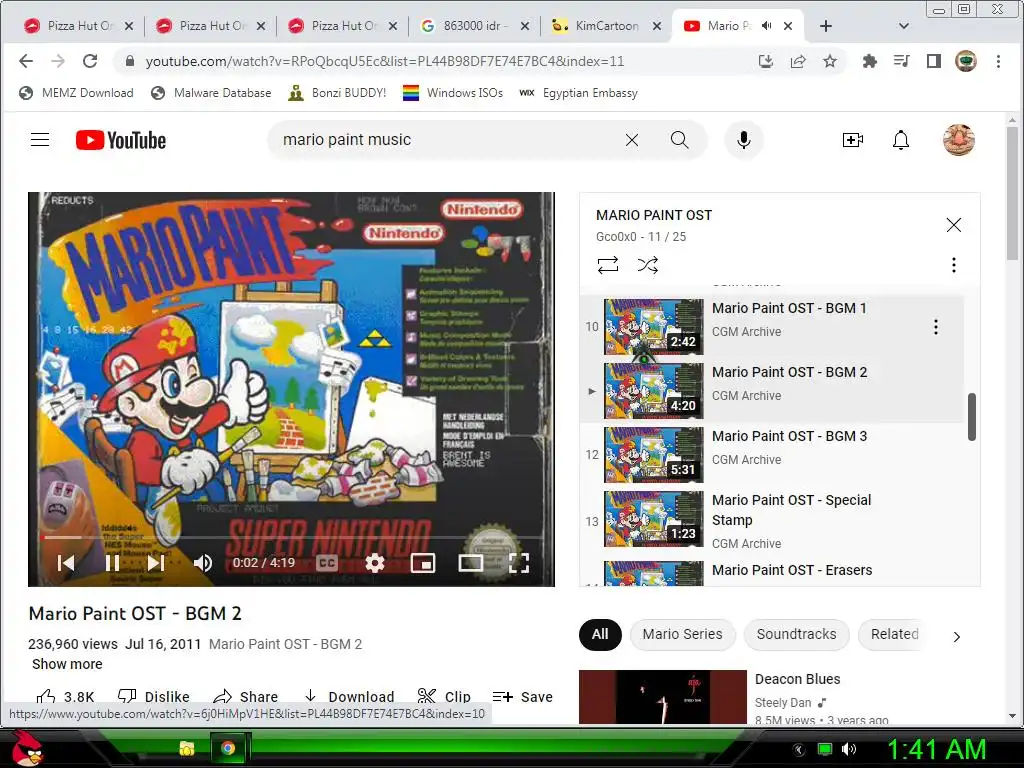Open the MEMZ Download bookmark
This screenshot has width=1024, height=768.
76,93
